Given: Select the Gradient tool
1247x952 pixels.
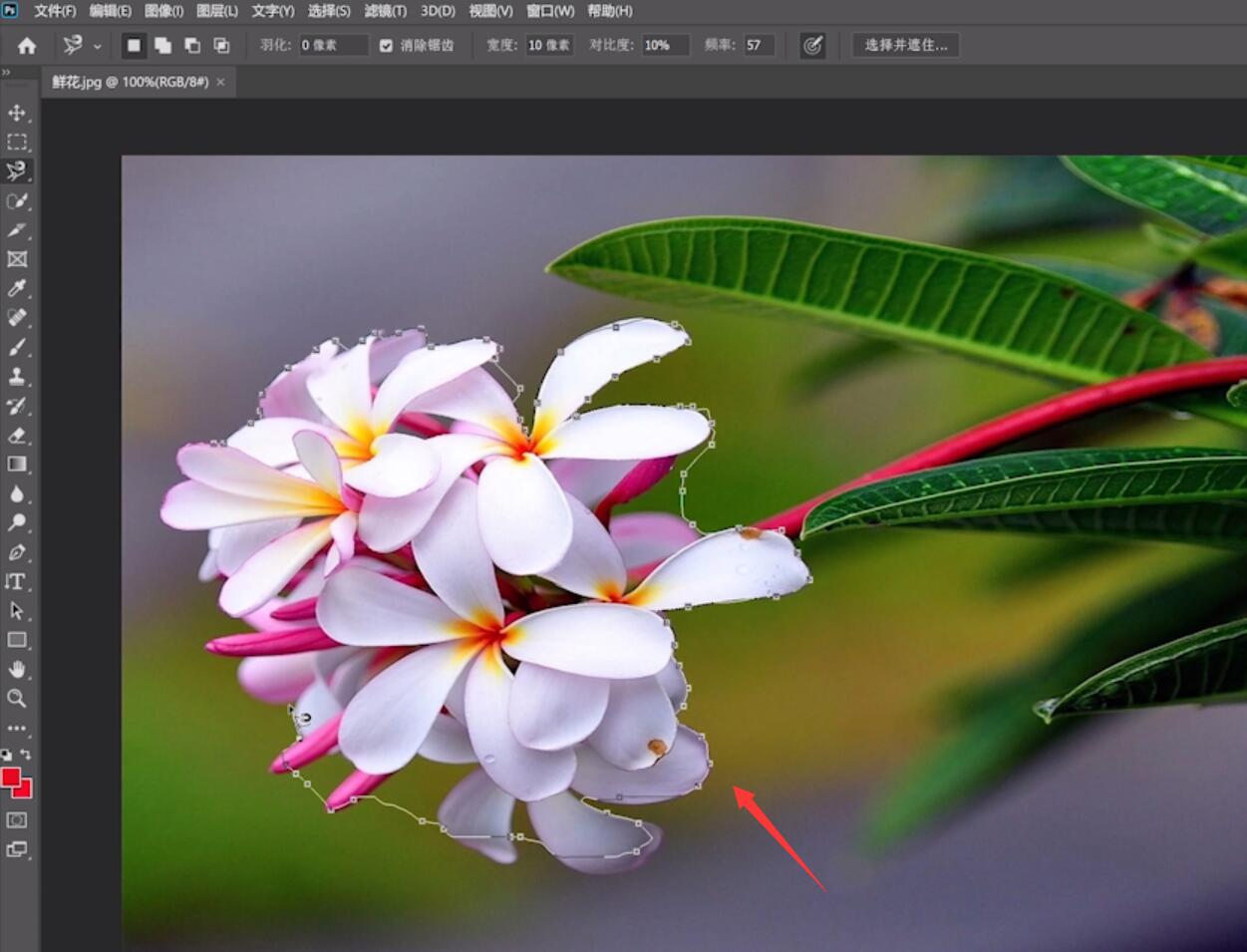Looking at the screenshot, I should pos(17,465).
